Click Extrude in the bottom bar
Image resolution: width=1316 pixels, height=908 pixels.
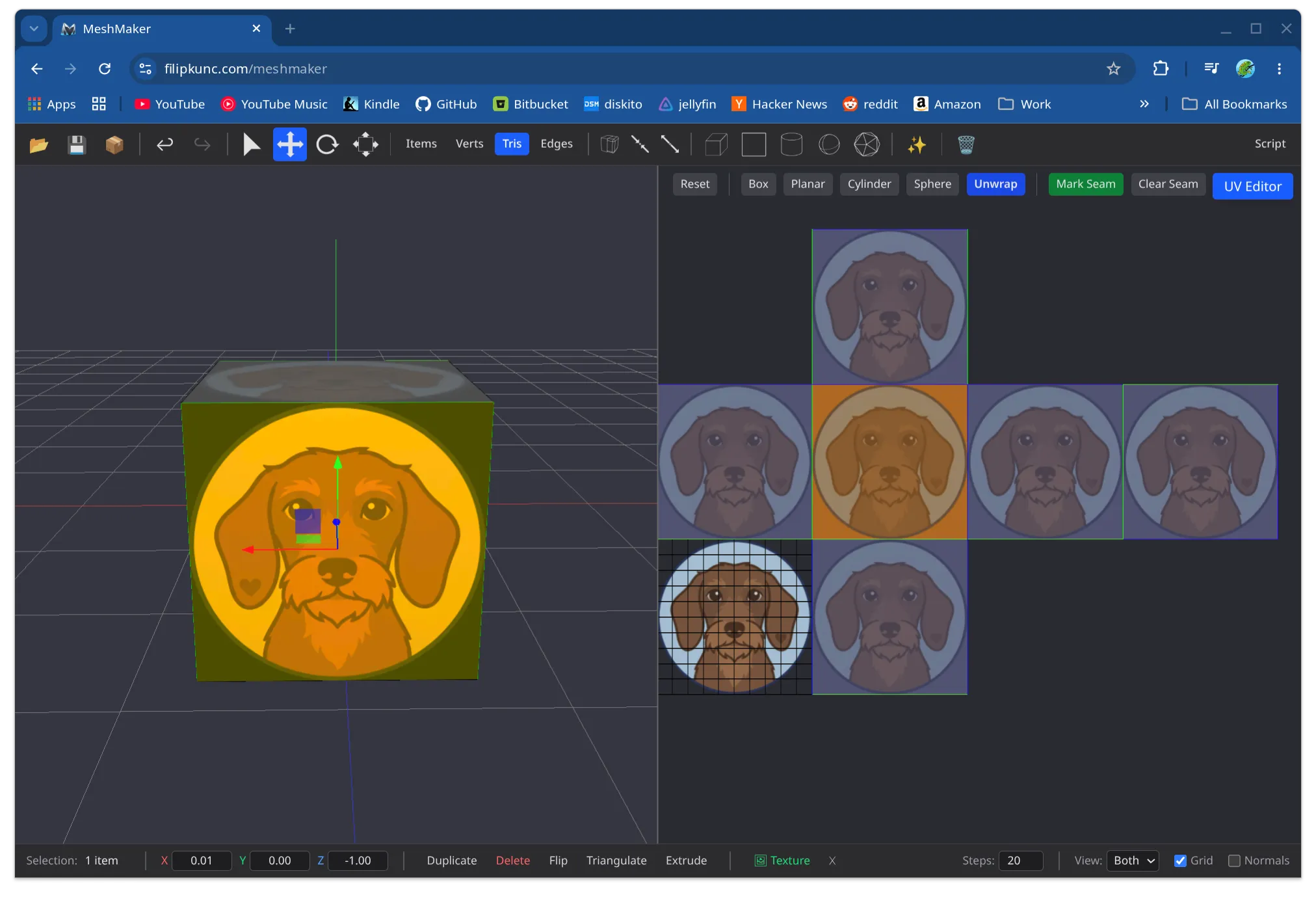686,861
